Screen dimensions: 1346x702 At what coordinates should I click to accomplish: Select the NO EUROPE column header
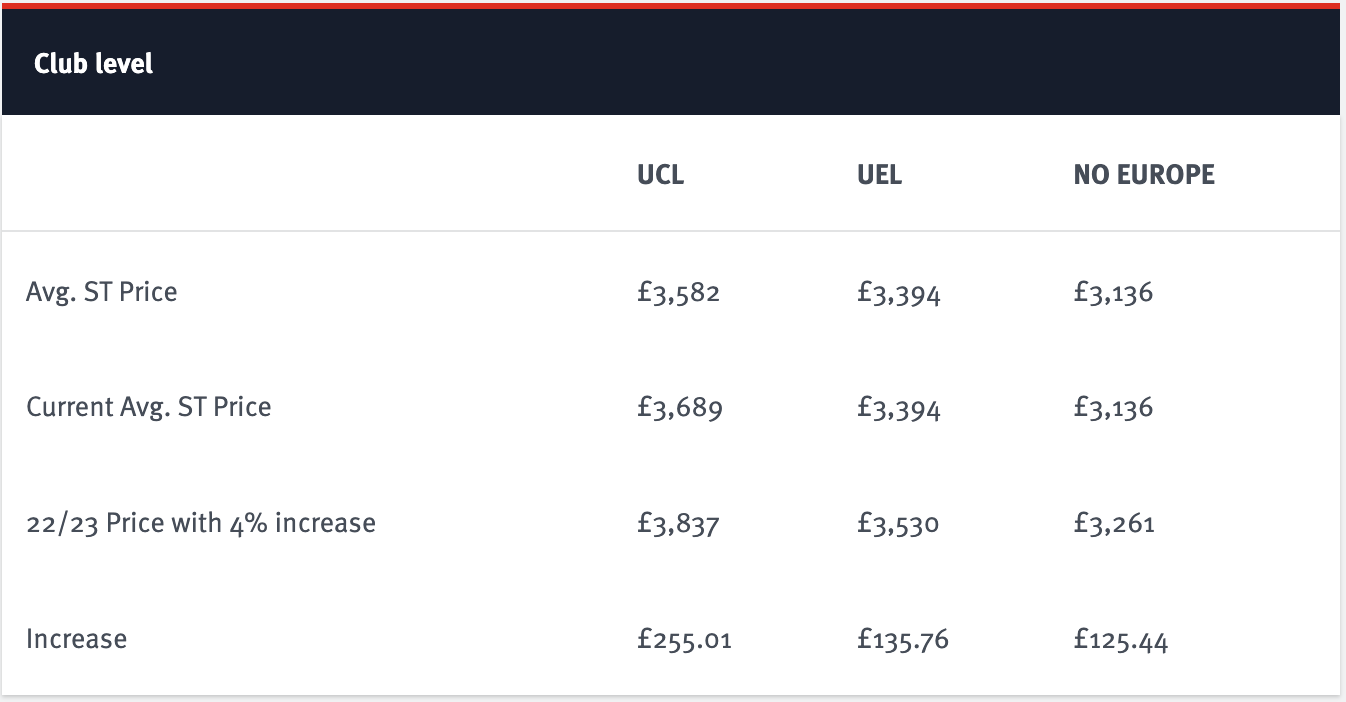1144,175
